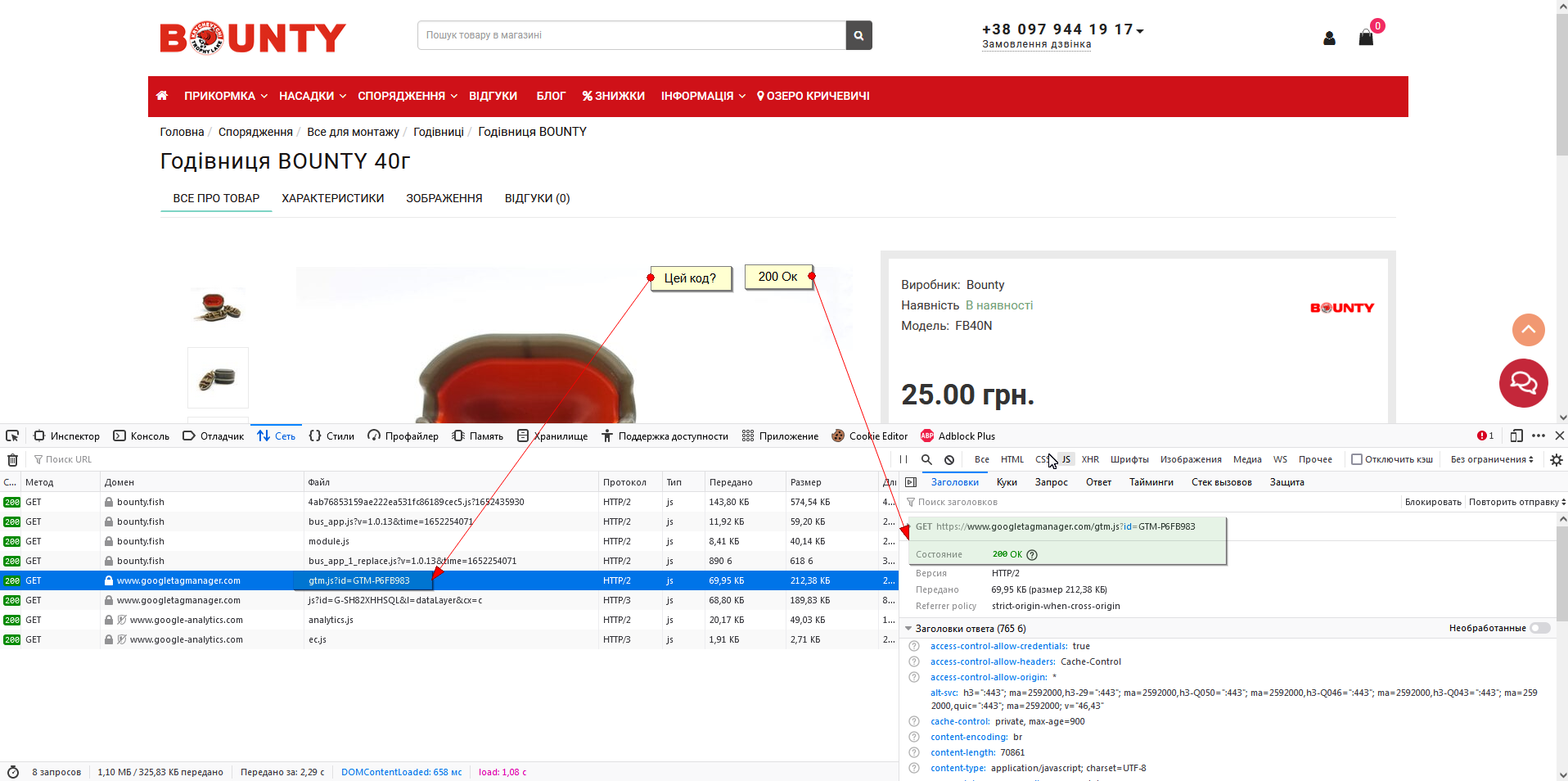Click the Пошук товару search field
Screen dimensions: 1568x781
coord(631,35)
